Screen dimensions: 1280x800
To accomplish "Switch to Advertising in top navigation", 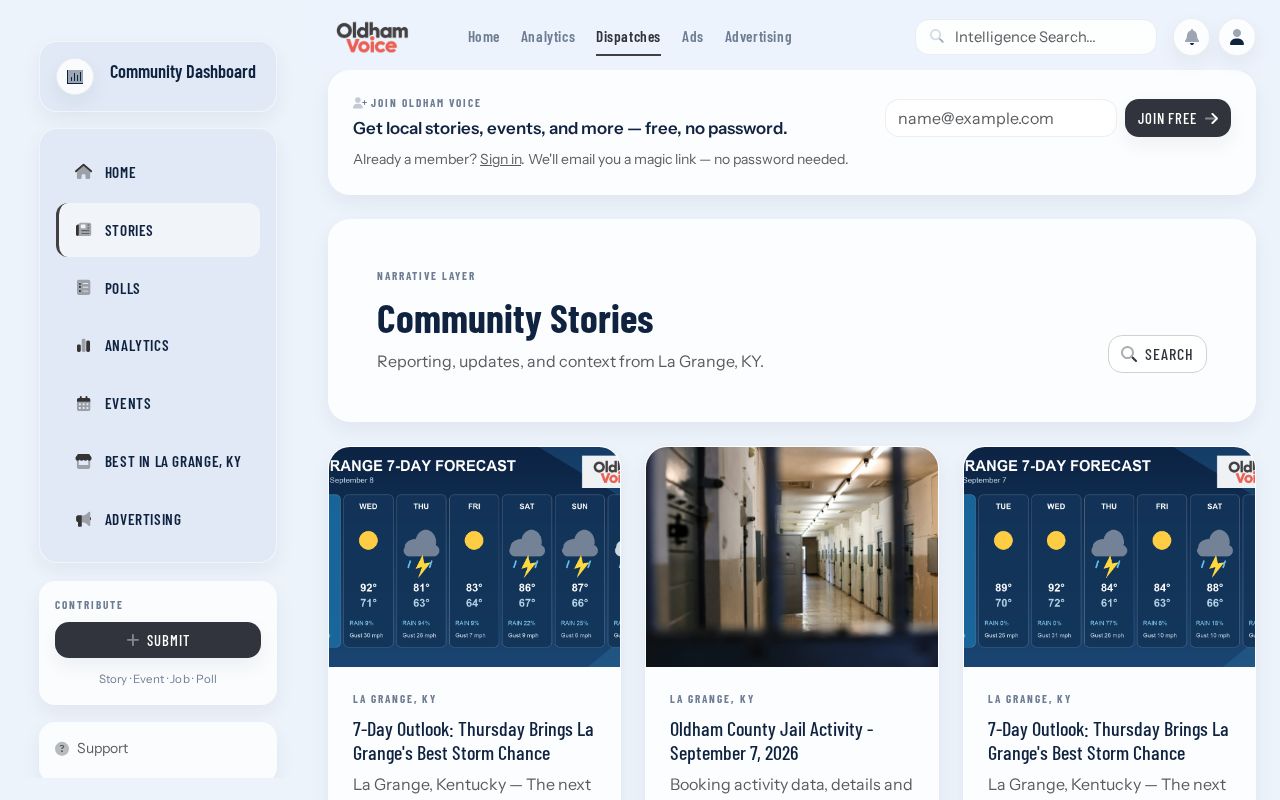I will point(758,36).
